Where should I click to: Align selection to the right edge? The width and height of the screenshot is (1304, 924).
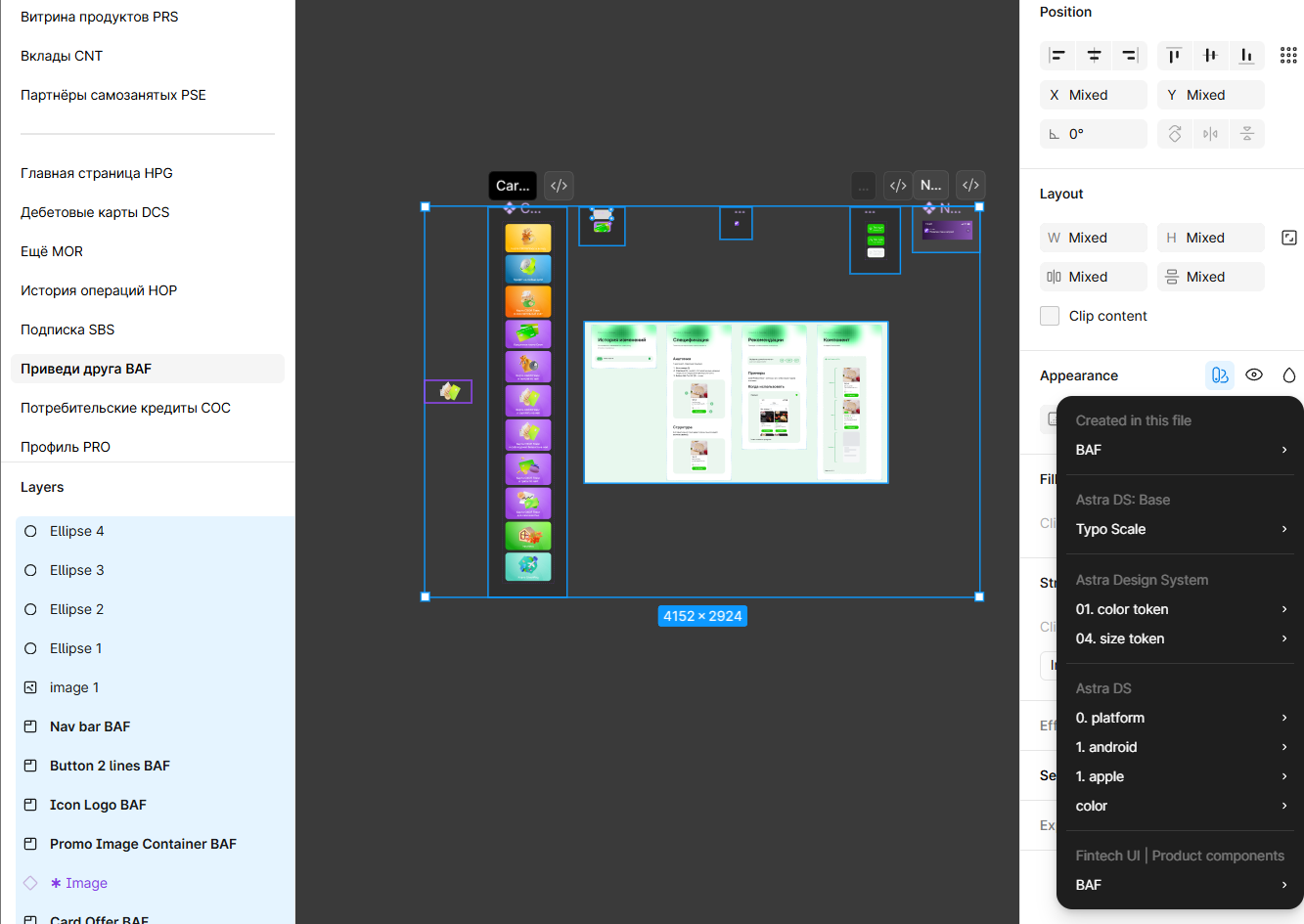pyautogui.click(x=1130, y=56)
